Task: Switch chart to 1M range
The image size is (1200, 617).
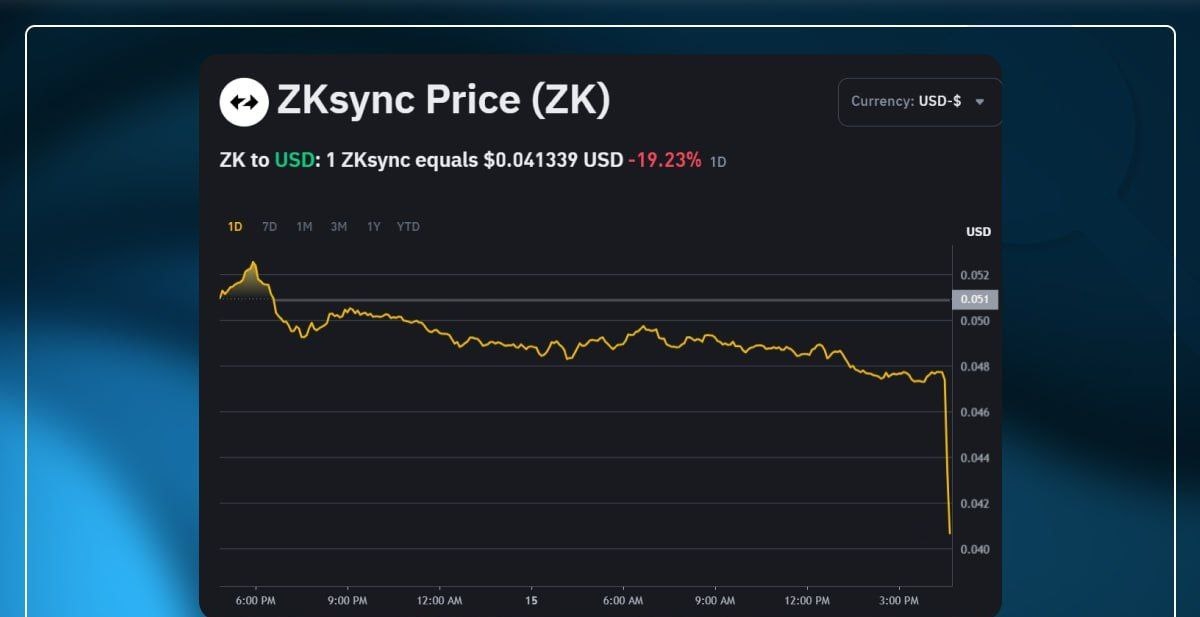Action: [304, 227]
